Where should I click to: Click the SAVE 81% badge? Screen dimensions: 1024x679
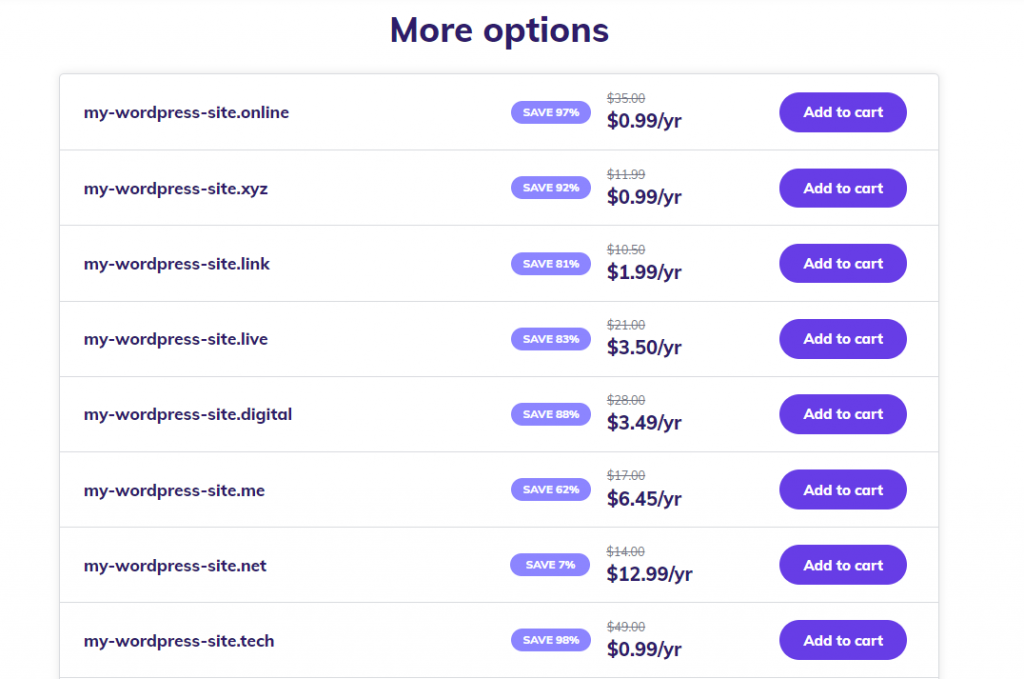(550, 263)
